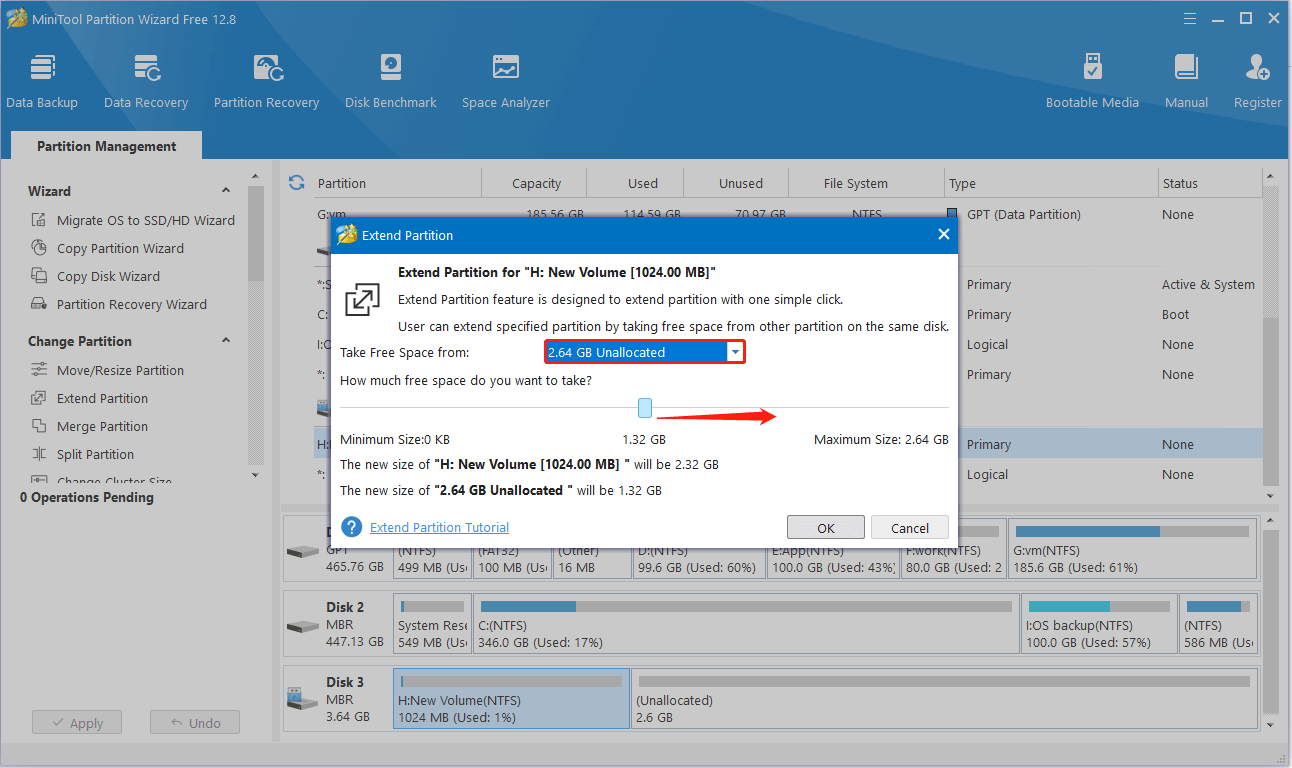Image resolution: width=1292 pixels, height=768 pixels.
Task: Select 586 MB NTFS block on Disk 2
Action: point(1218,623)
